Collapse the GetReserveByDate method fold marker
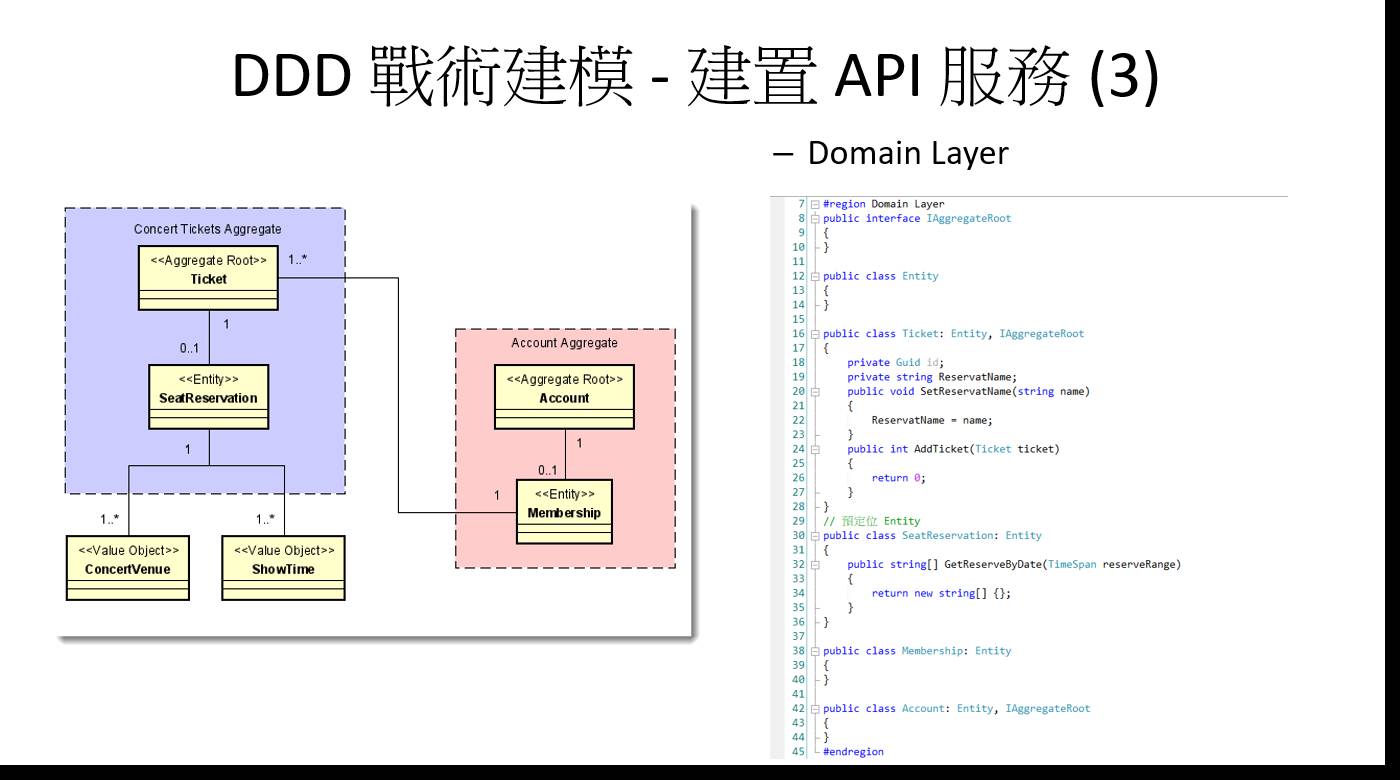Screen dimensions: 1400x780 pos(814,565)
